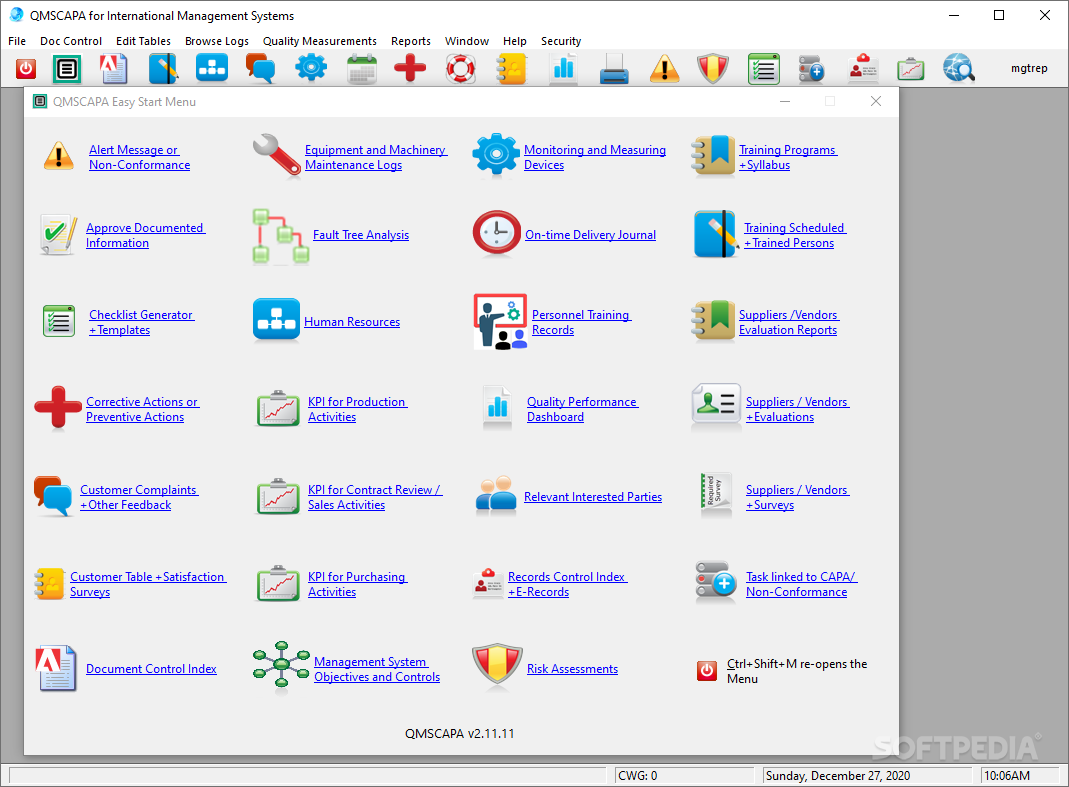Click the Personnel Training presenter icon
Viewport: 1069px width, 787px height.
tap(500, 322)
